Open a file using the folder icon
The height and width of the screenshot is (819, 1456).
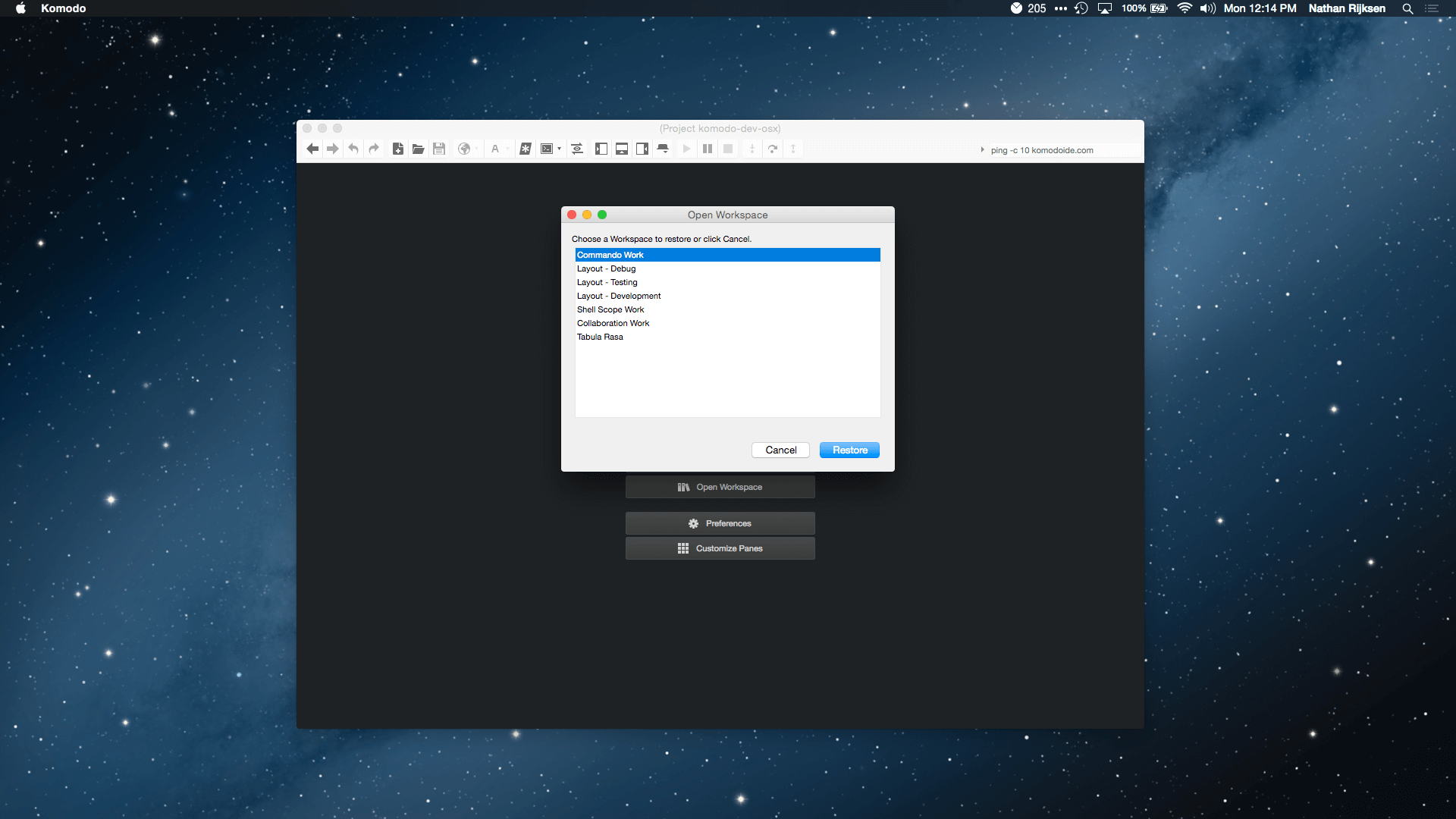[418, 149]
